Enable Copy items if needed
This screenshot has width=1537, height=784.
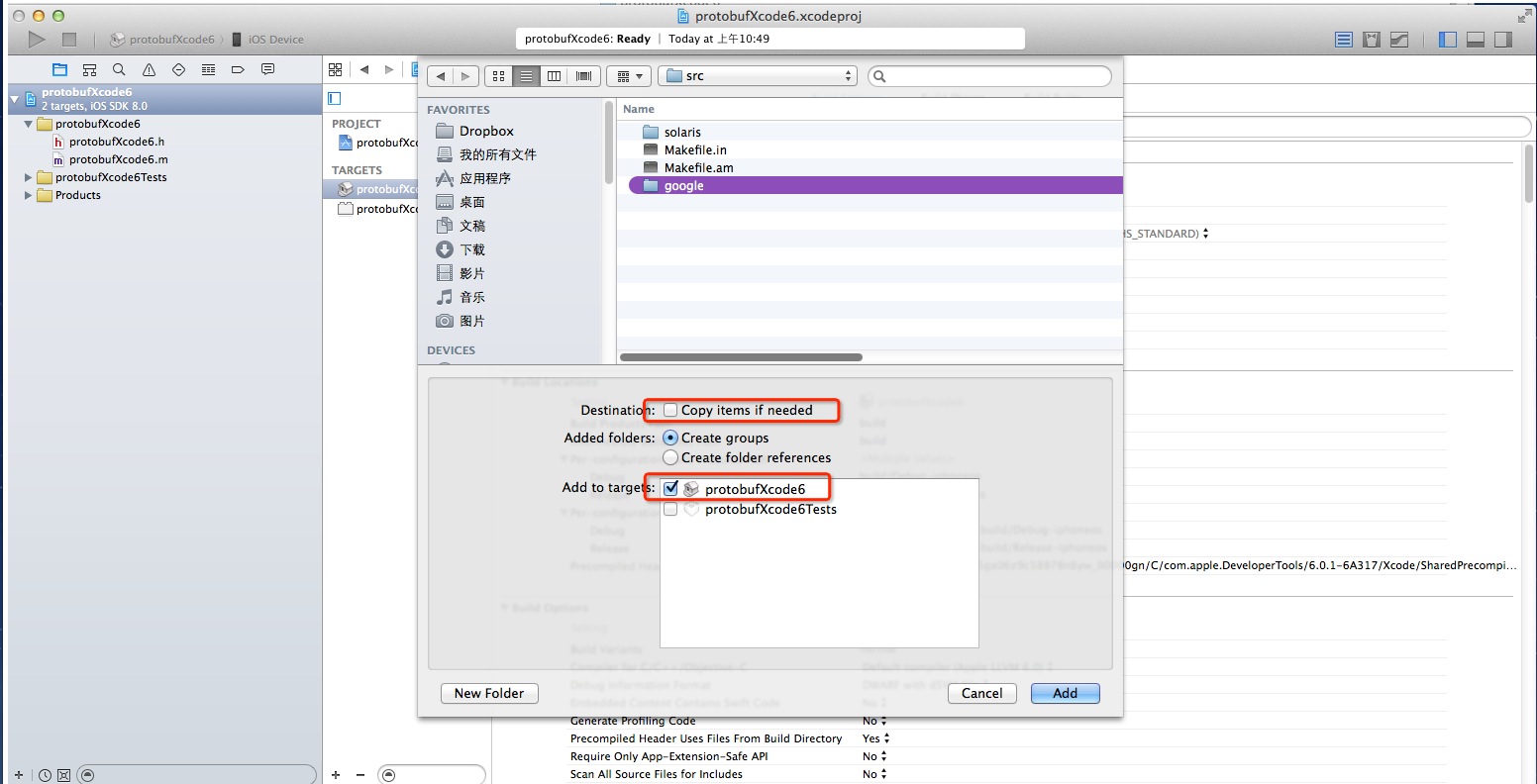click(x=670, y=410)
